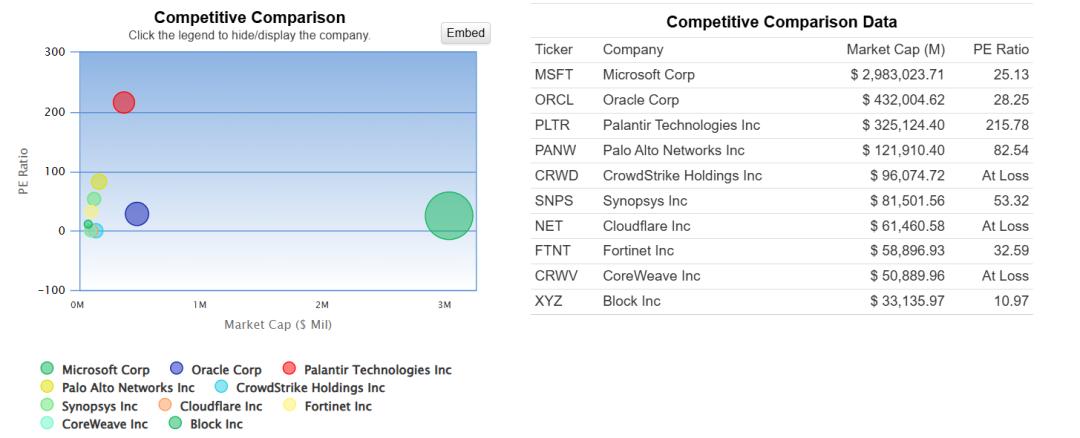Screen dimensions: 1080x438
Task: Sort by Market Cap (M) column header
Action: click(895, 49)
